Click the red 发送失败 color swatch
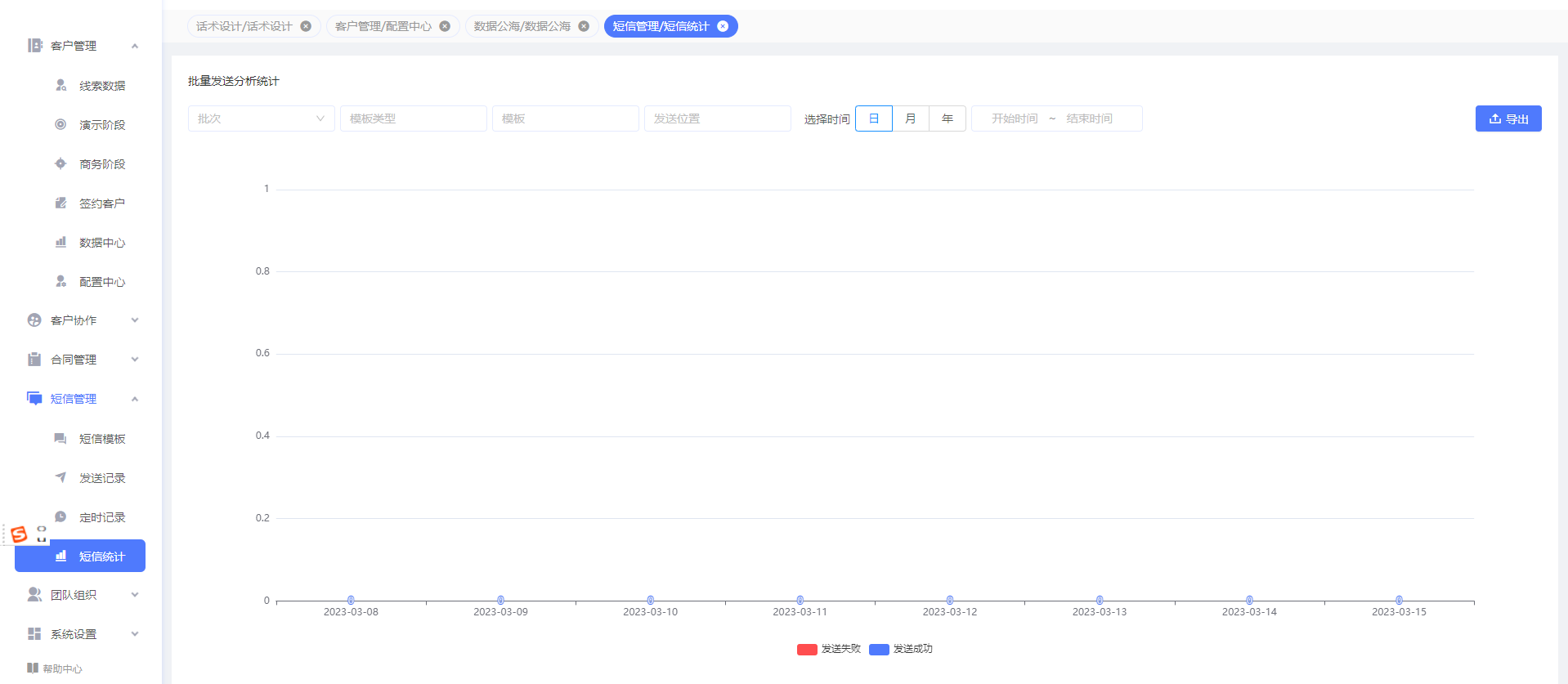This screenshot has width=1568, height=684. (807, 650)
